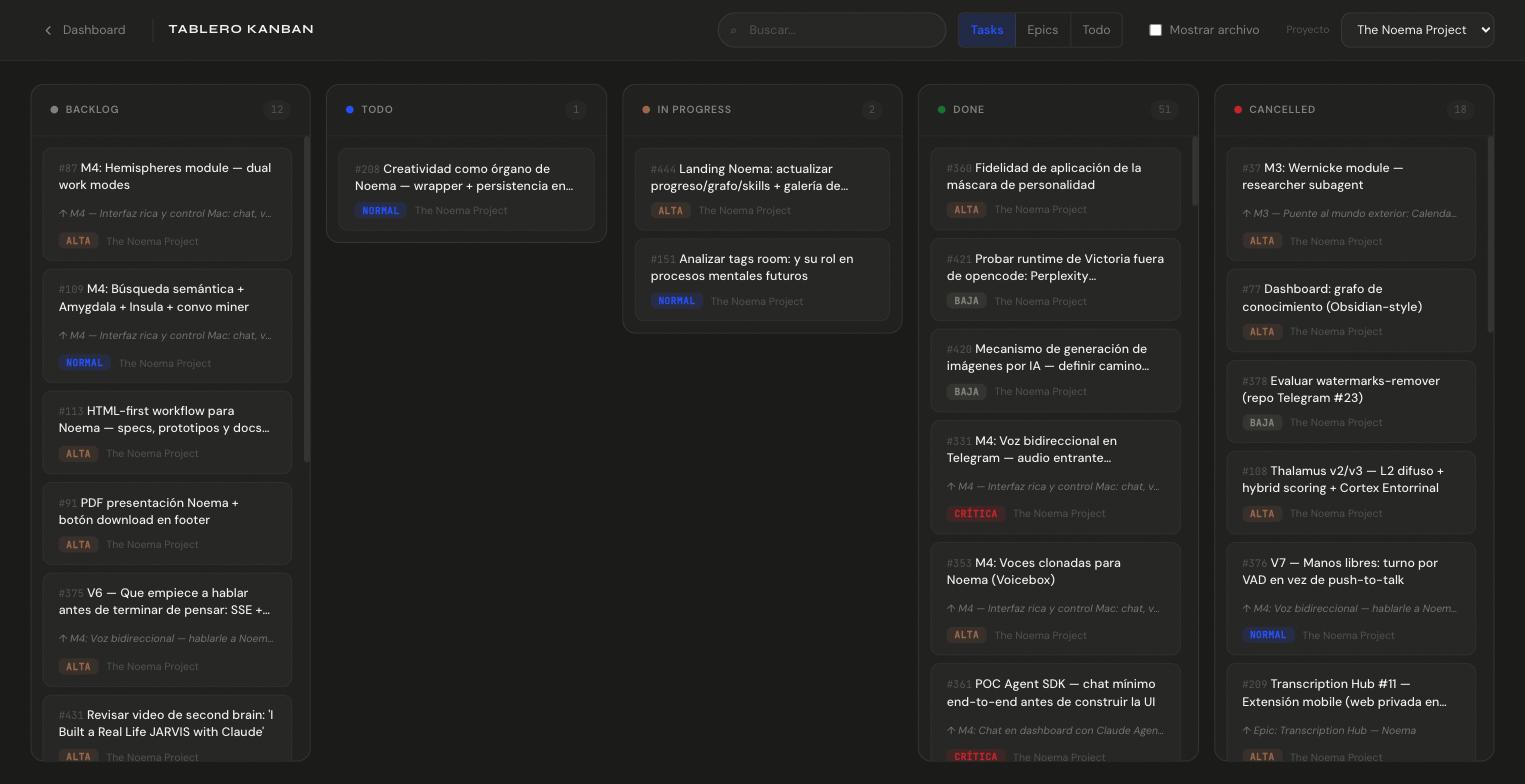The image size is (1525, 784).
Task: Switch to the Epics tab
Action: tap(1042, 30)
